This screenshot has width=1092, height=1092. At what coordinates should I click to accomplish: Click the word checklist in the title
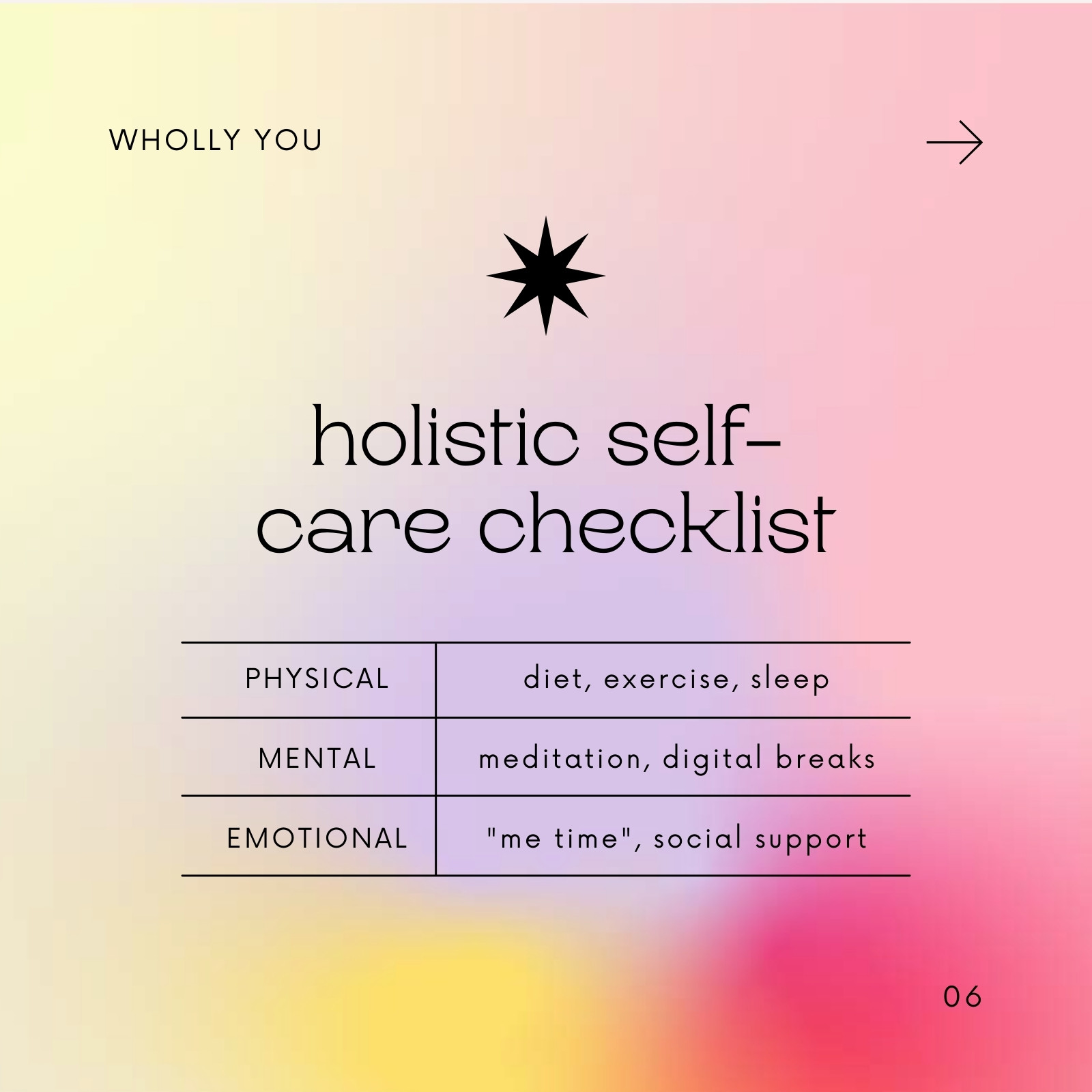pos(657,523)
